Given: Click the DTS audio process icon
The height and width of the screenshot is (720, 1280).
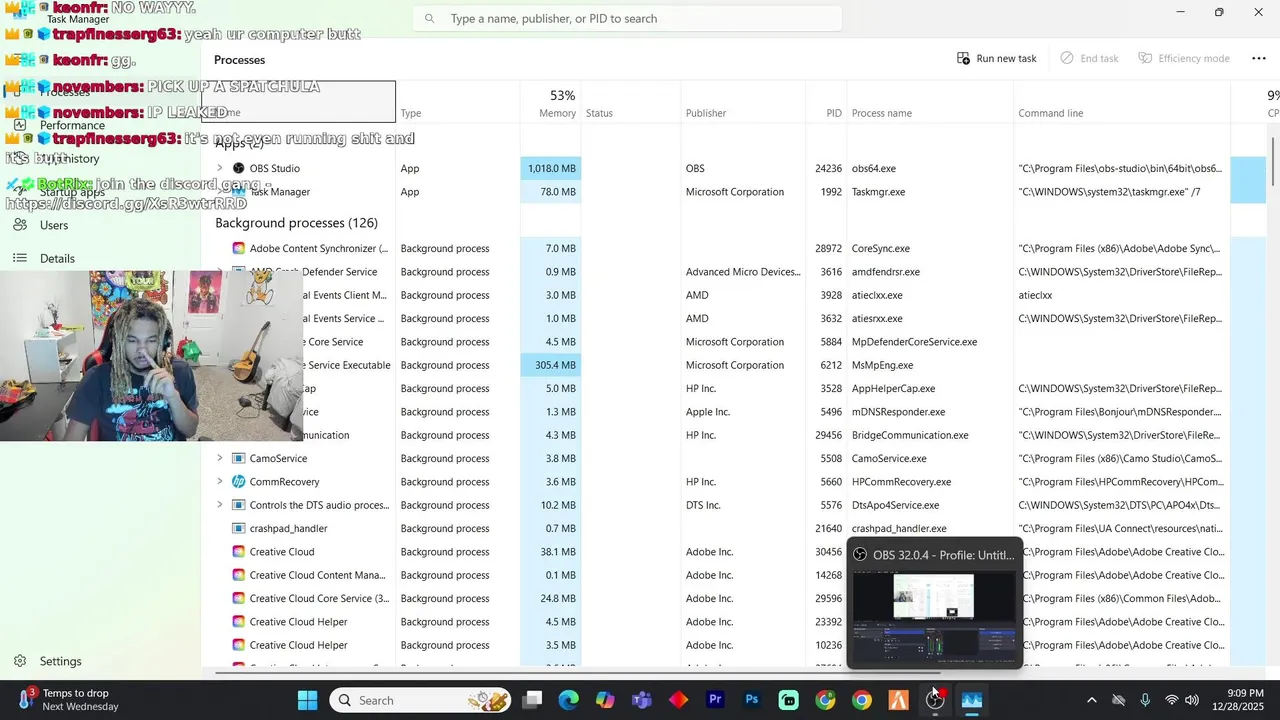Looking at the screenshot, I should click(x=238, y=505).
